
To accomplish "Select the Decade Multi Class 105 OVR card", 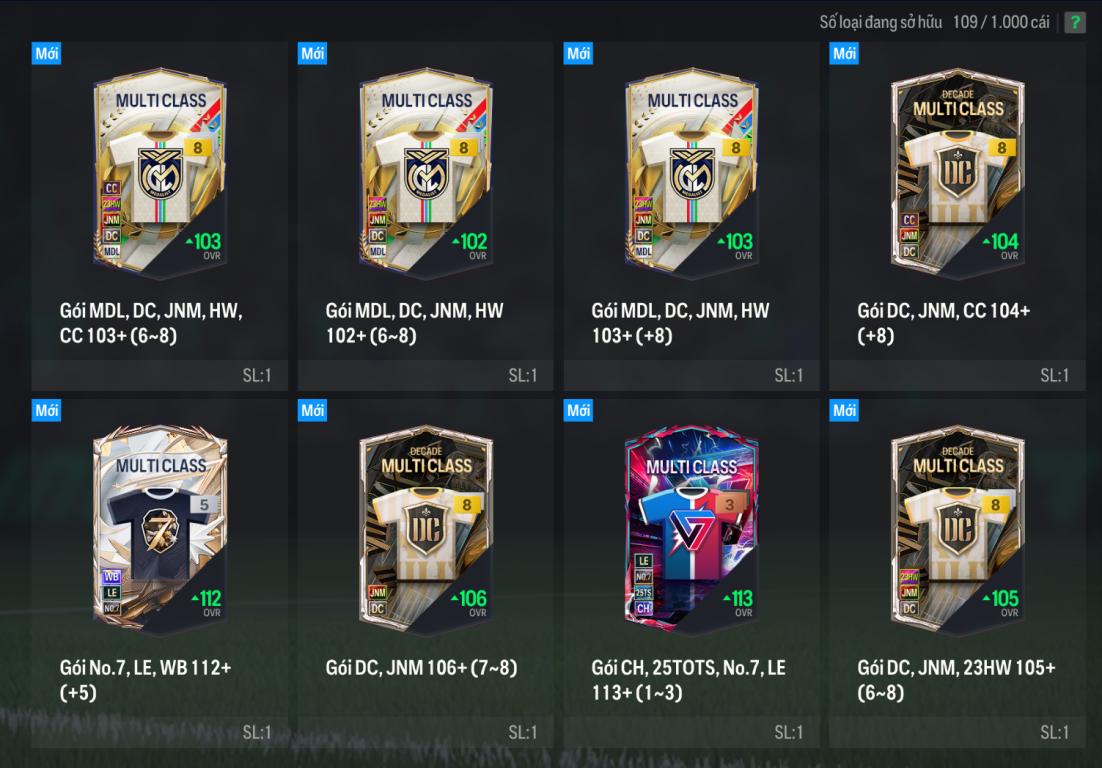I will tap(957, 530).
